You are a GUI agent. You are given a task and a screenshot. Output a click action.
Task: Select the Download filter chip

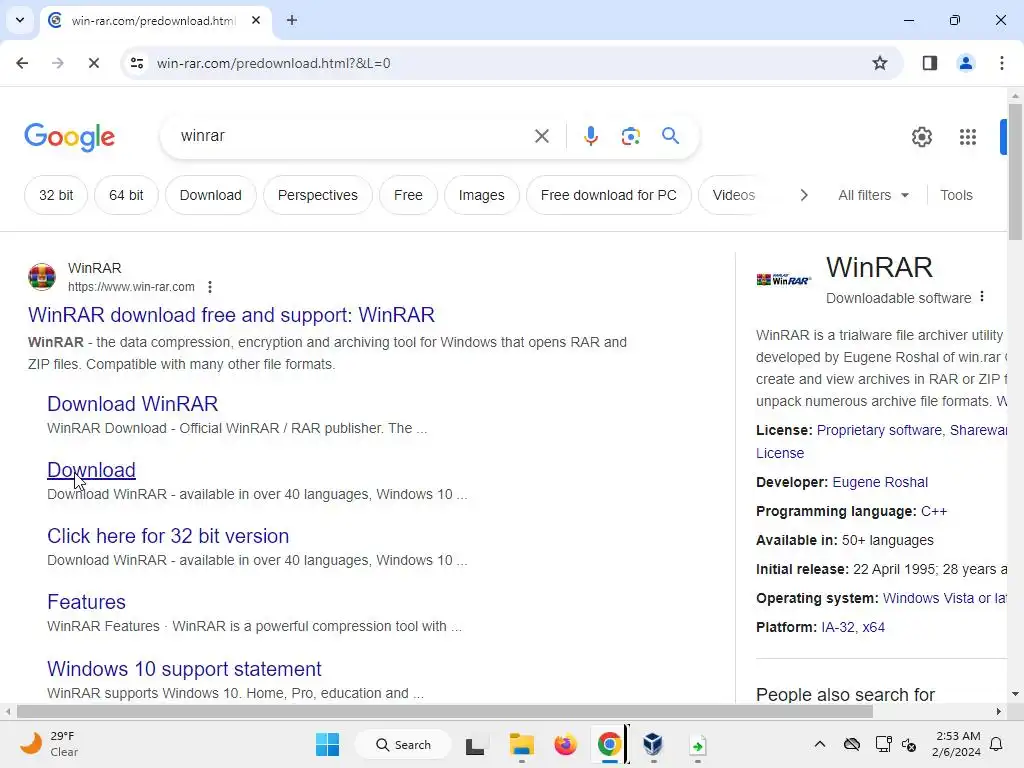click(210, 195)
